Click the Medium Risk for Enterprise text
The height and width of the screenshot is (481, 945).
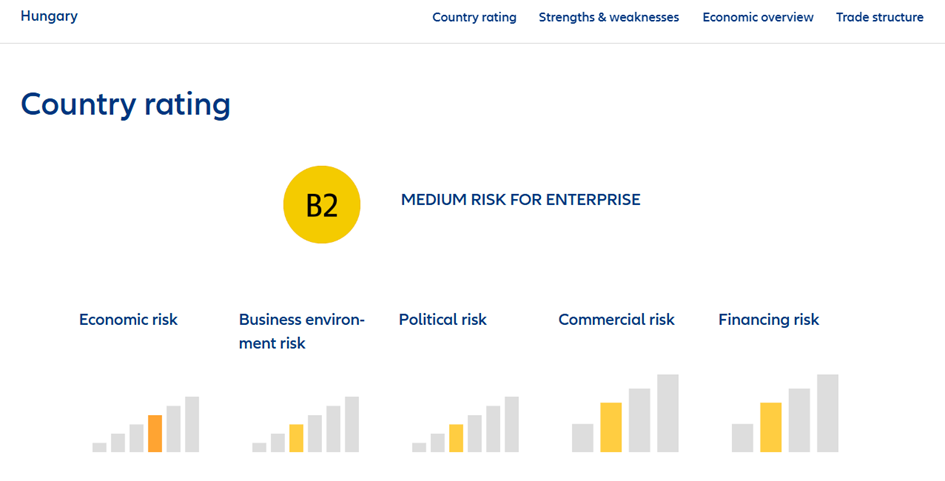click(x=520, y=200)
